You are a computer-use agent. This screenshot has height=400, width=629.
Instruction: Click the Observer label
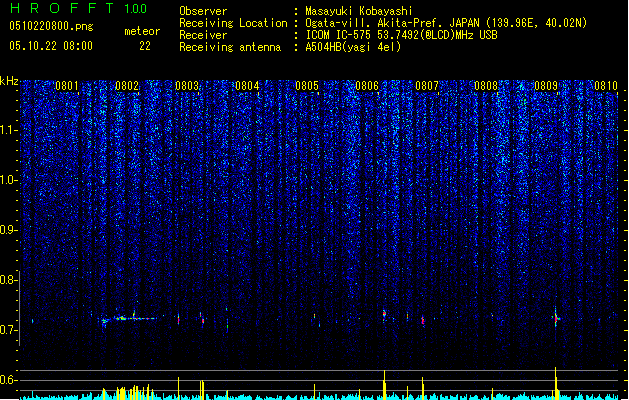[x=203, y=11]
